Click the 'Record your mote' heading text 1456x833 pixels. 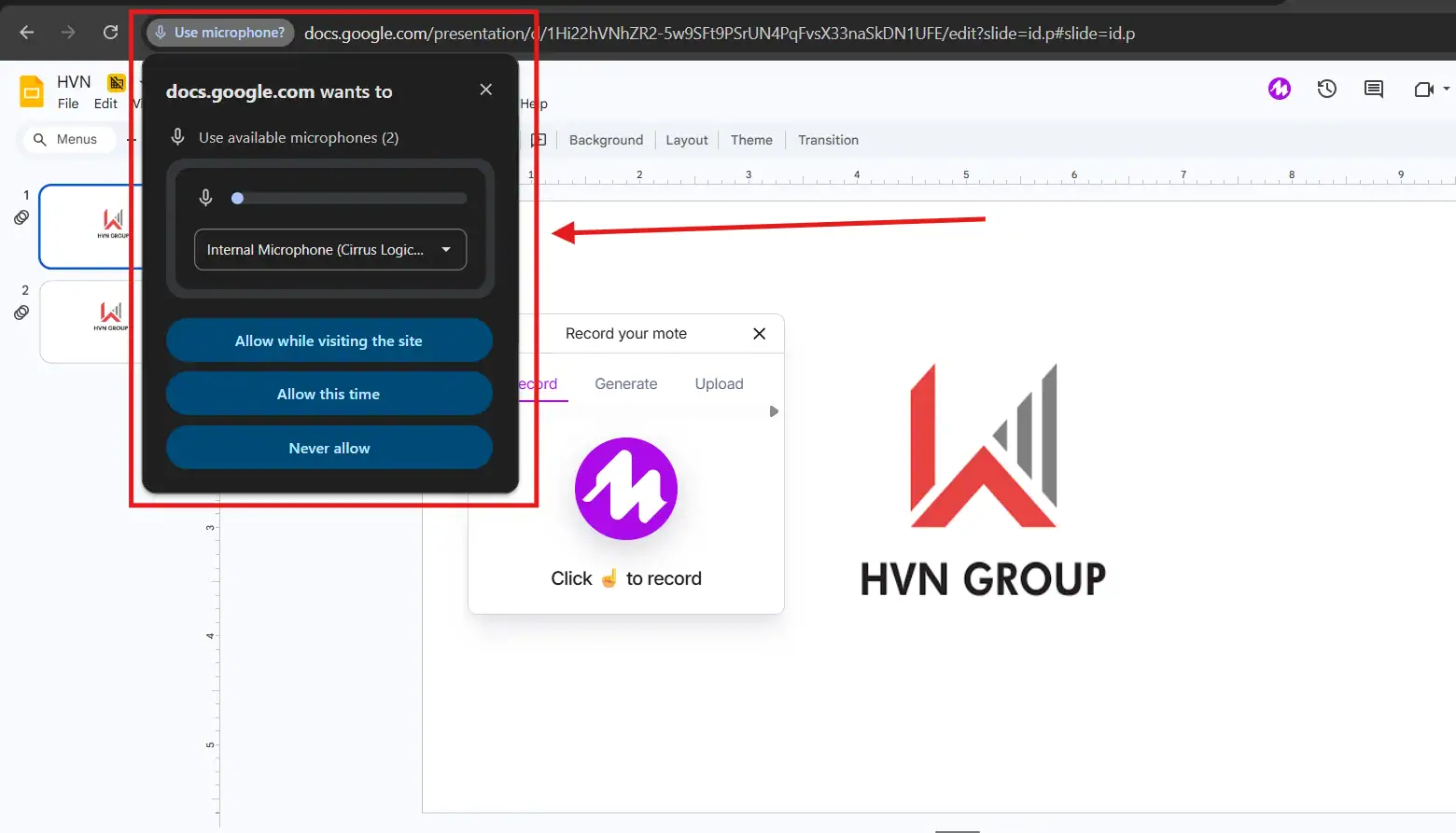coord(626,334)
